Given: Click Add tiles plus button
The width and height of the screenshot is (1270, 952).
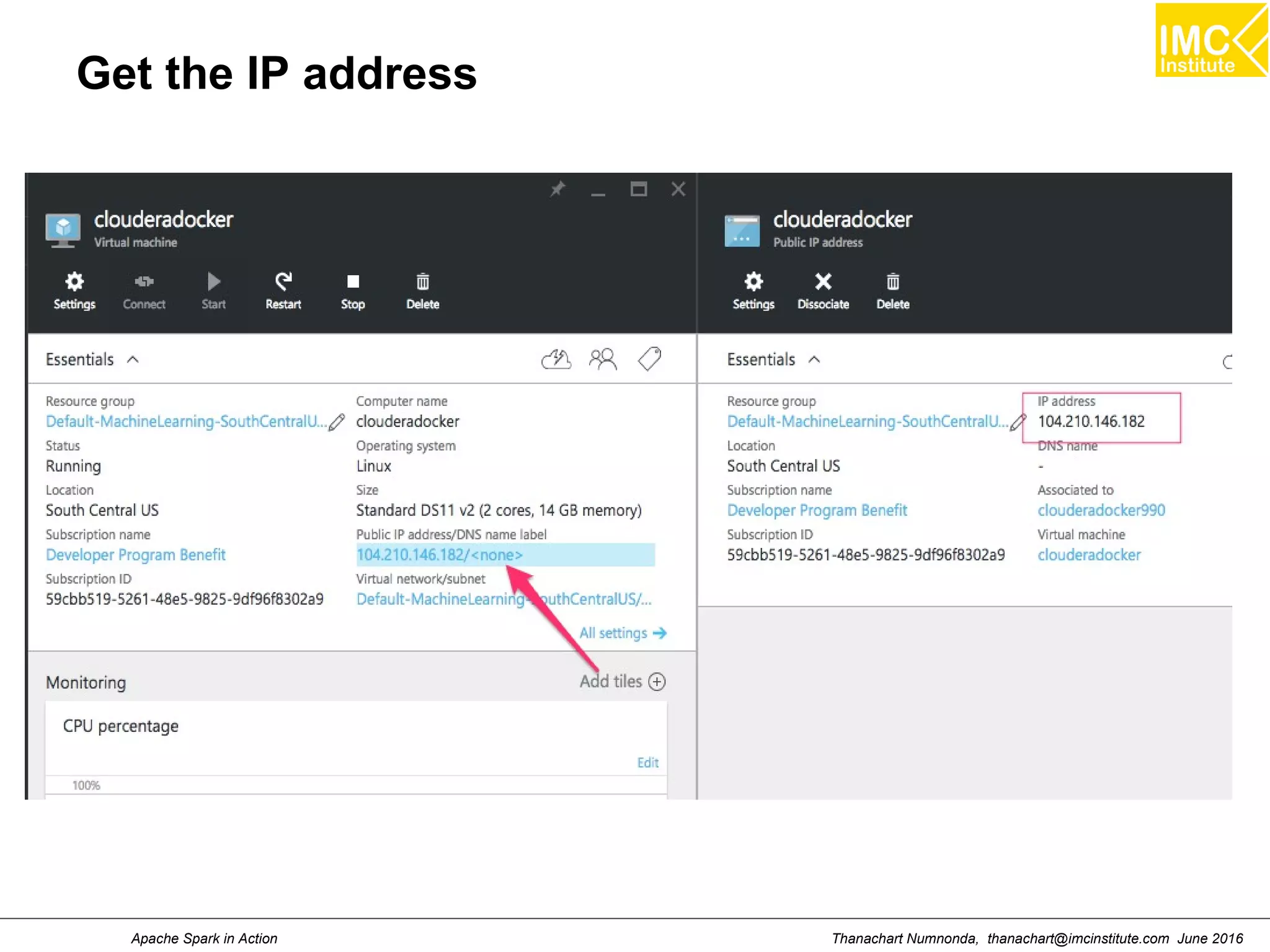Looking at the screenshot, I should (x=657, y=682).
